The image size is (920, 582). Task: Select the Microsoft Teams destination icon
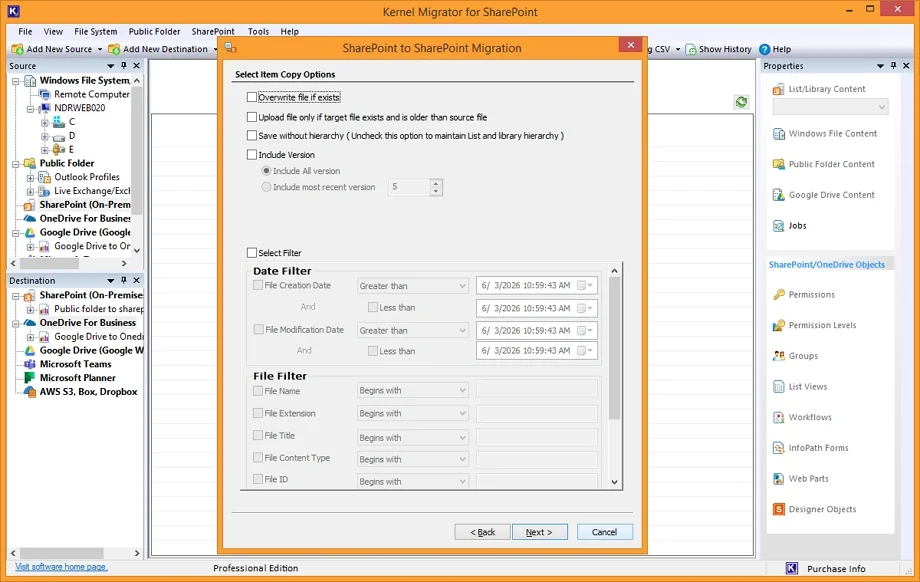(29, 364)
